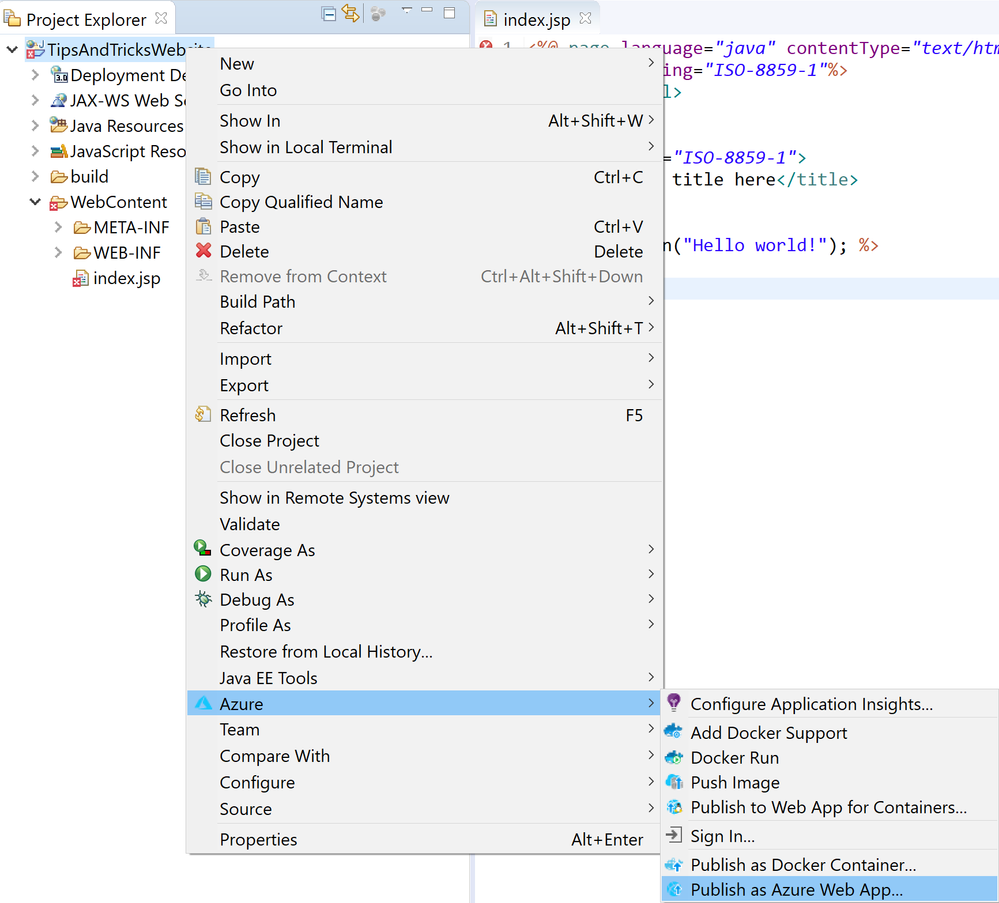The width and height of the screenshot is (999, 903).
Task: Click the Publish as Azure Web App icon
Action: click(674, 890)
